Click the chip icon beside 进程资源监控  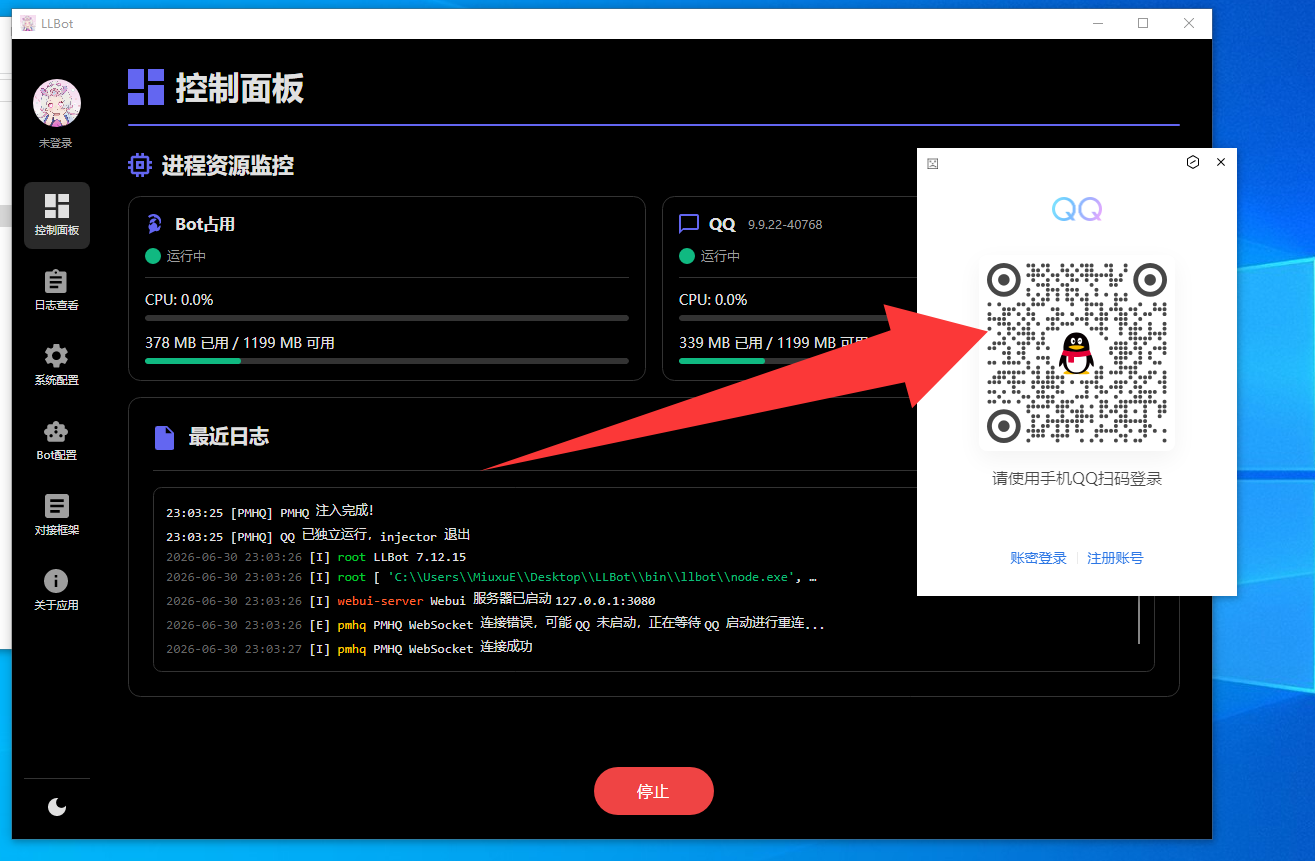click(x=140, y=165)
